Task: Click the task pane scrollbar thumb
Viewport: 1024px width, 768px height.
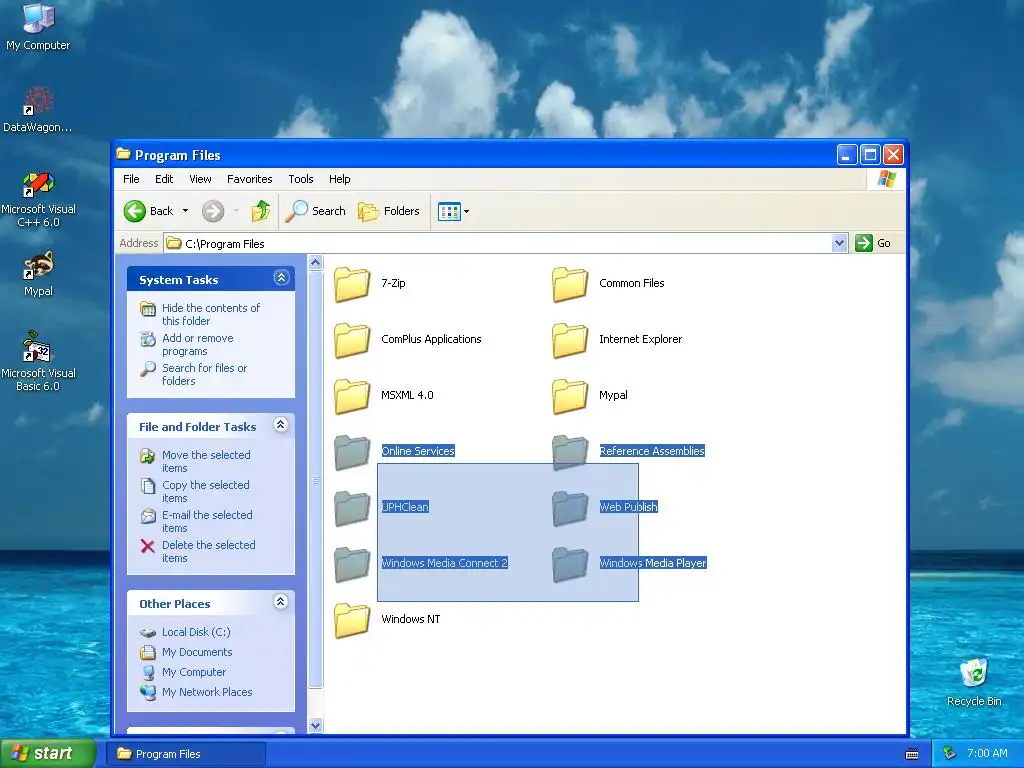Action: pyautogui.click(x=315, y=480)
